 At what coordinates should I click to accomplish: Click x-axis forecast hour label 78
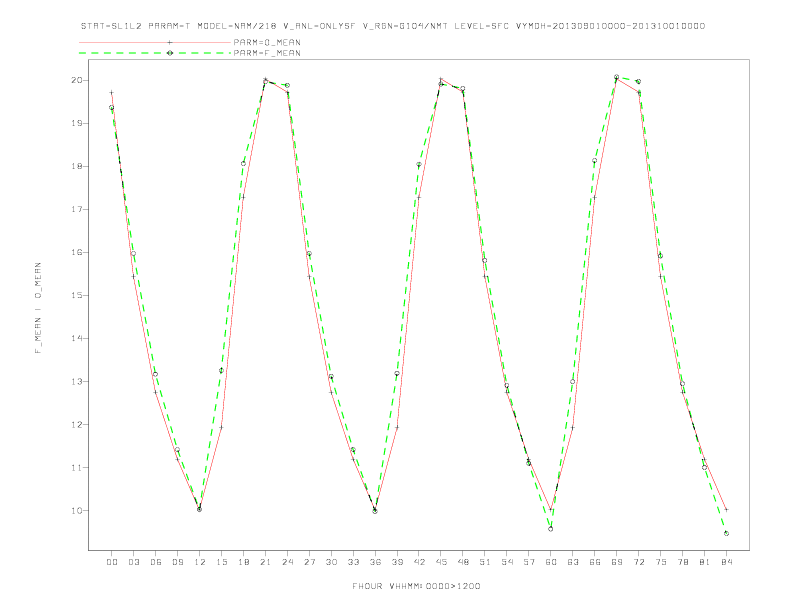tap(682, 562)
